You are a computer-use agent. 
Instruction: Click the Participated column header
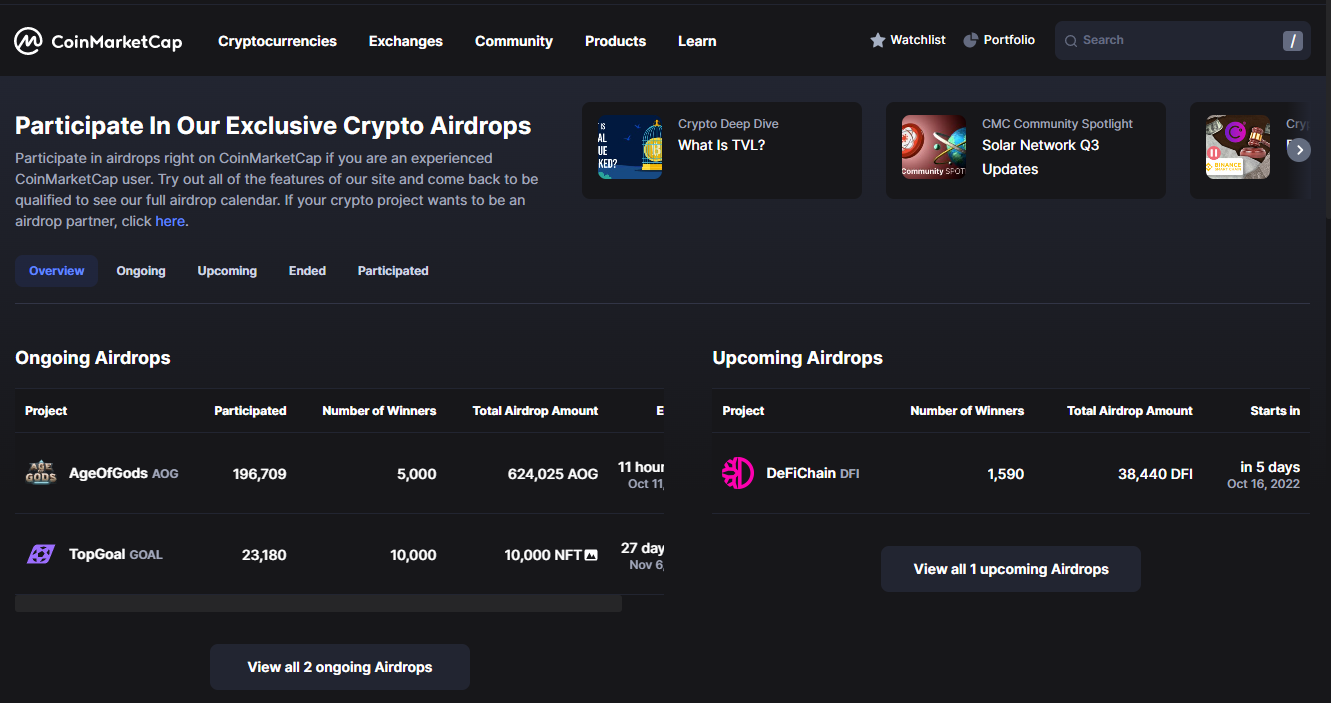pyautogui.click(x=250, y=411)
